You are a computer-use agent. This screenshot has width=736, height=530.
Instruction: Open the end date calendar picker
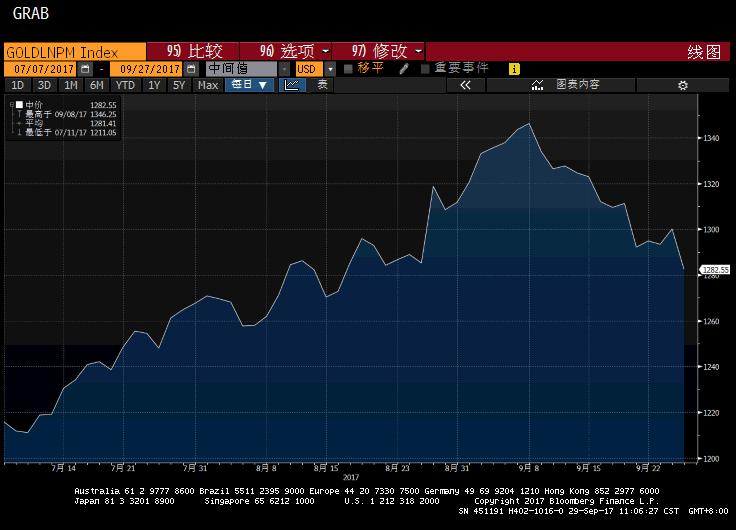190,69
